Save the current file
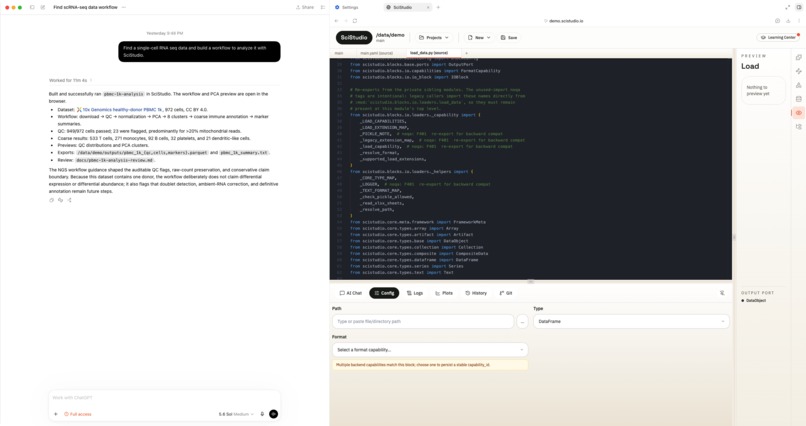 pyautogui.click(x=509, y=38)
